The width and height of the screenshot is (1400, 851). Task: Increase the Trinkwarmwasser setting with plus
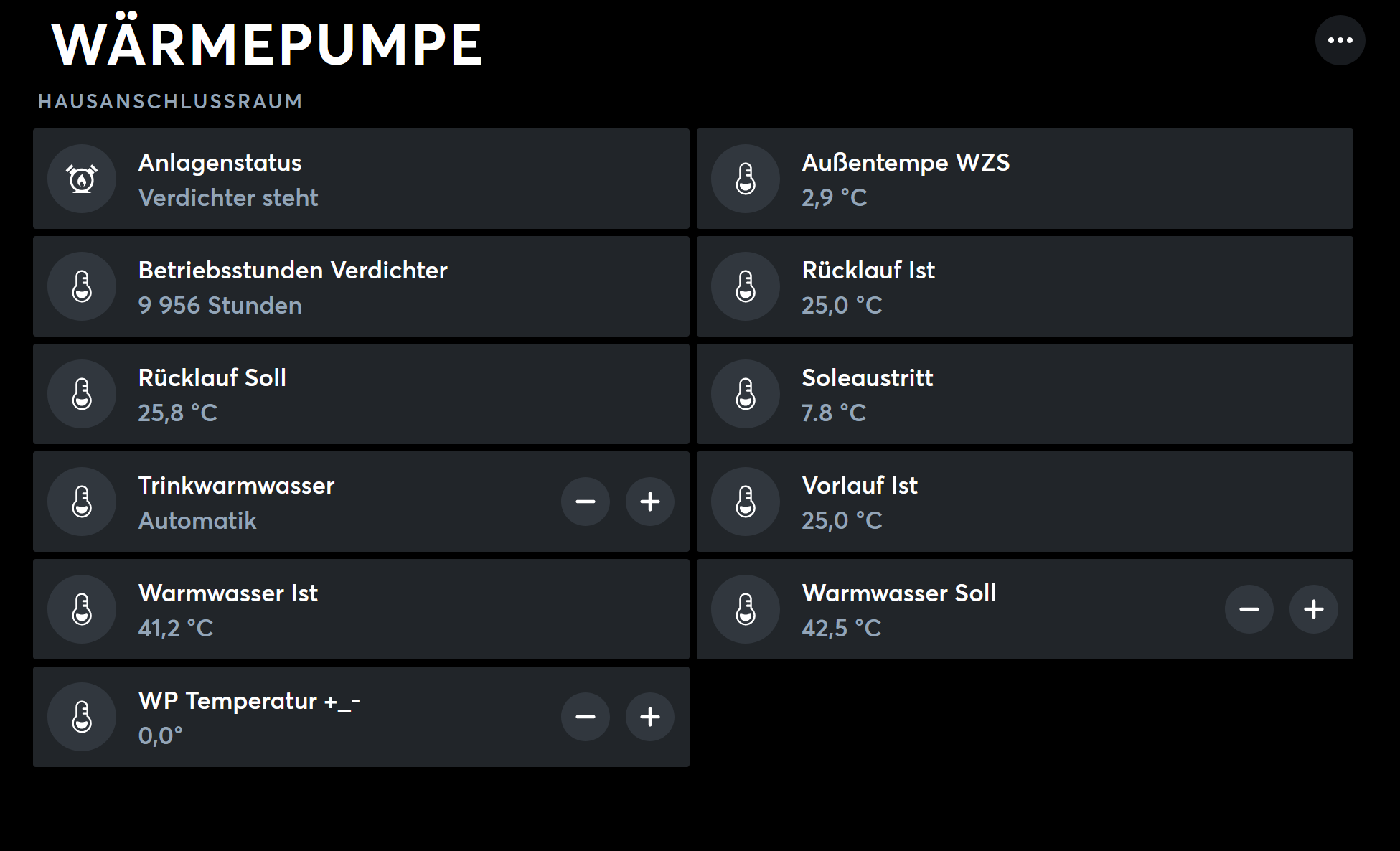(x=650, y=502)
